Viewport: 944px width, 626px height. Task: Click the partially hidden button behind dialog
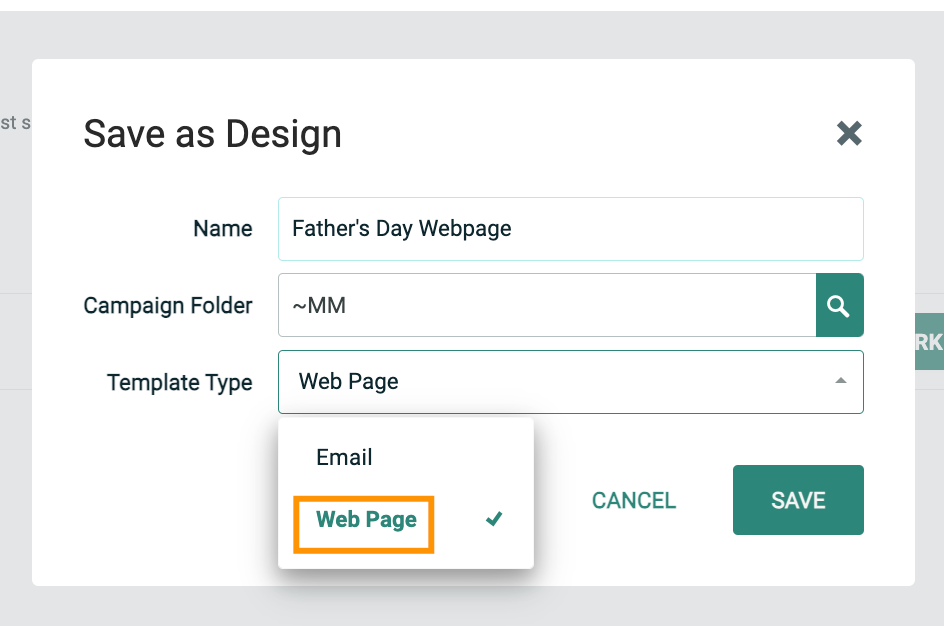coord(929,342)
